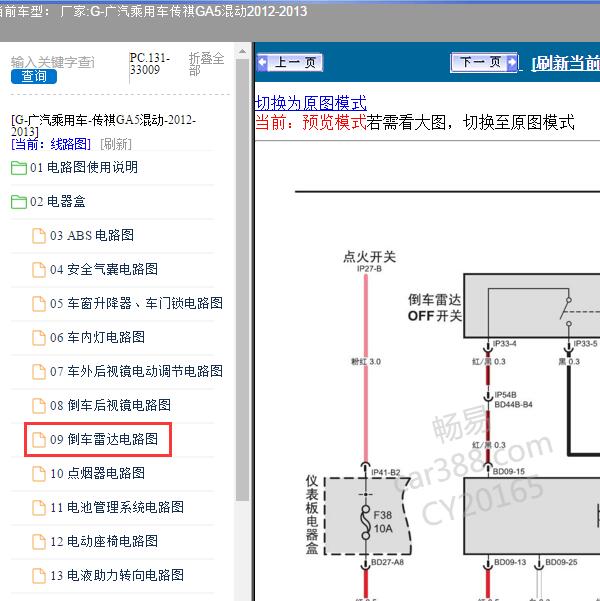Click the sidebar vertical scrollbar thumb
Viewport: 600px width, 601px height.
click(x=242, y=279)
